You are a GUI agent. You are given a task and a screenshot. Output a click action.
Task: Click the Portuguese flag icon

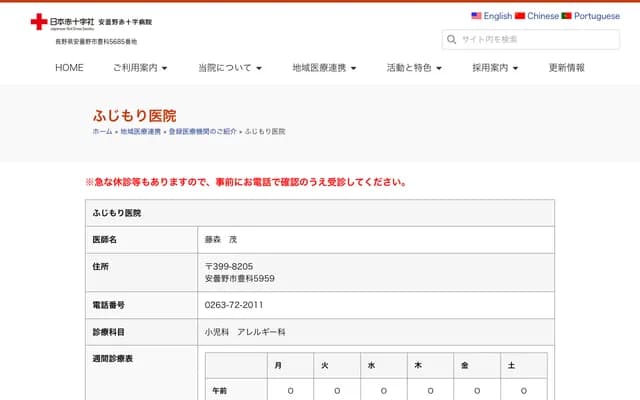click(x=566, y=16)
